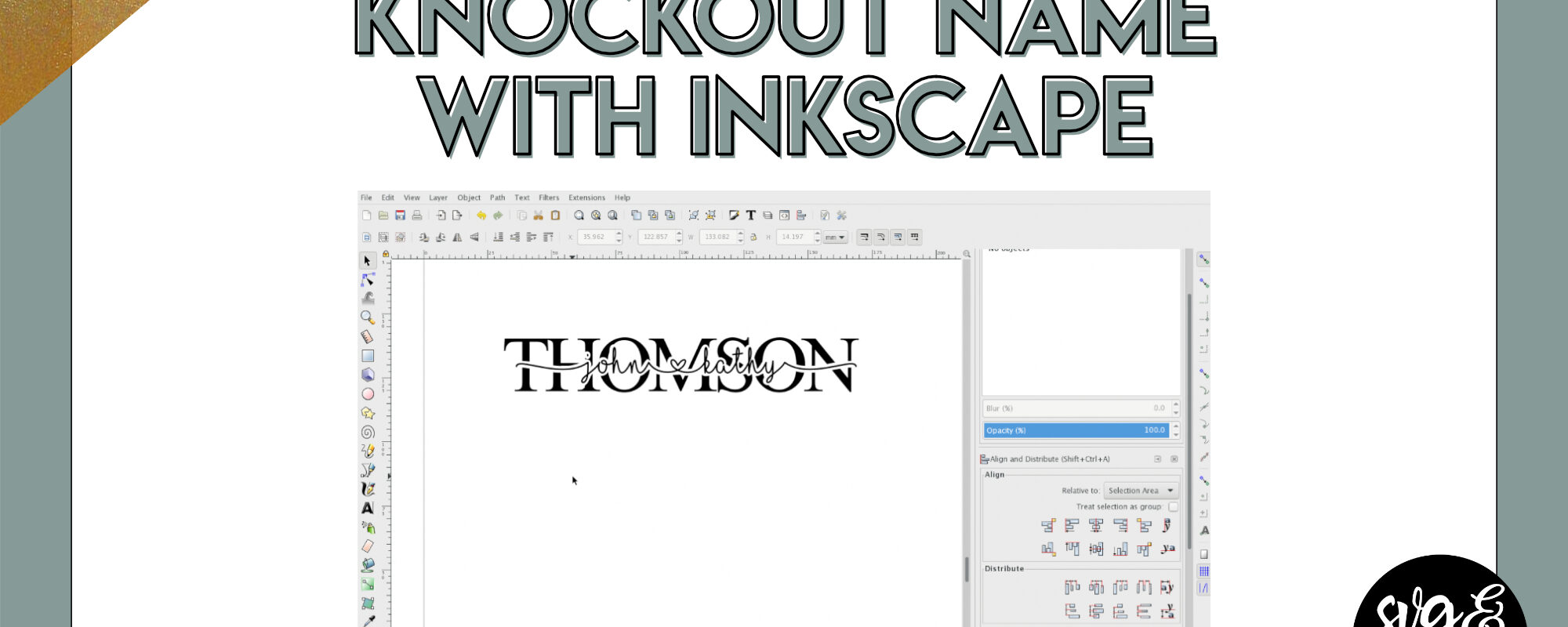Center on horizontal axis align icon

coord(1096,549)
